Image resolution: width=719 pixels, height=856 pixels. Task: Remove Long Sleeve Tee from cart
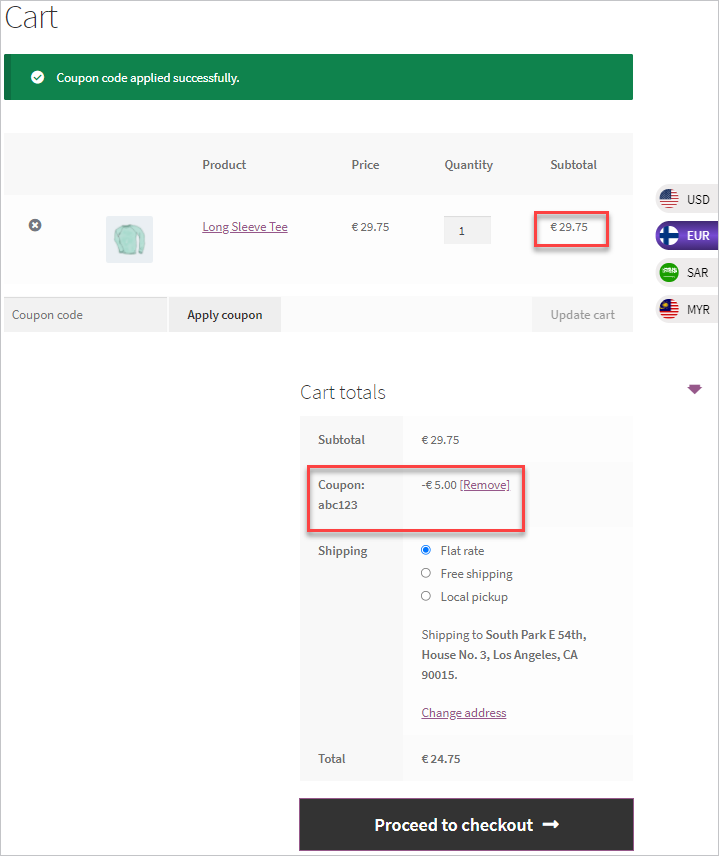(x=35, y=226)
